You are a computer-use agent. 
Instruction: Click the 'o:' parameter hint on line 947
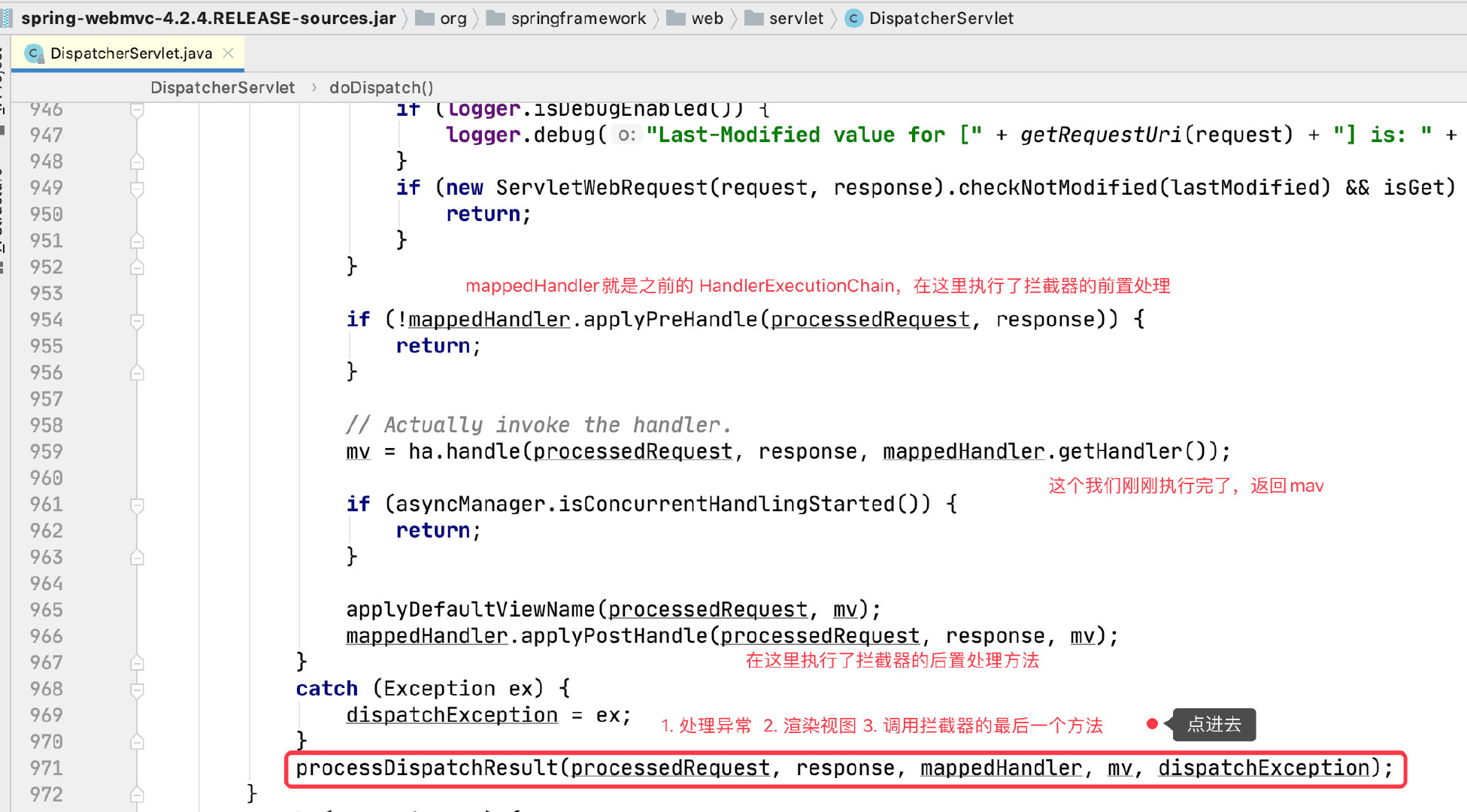[x=626, y=135]
